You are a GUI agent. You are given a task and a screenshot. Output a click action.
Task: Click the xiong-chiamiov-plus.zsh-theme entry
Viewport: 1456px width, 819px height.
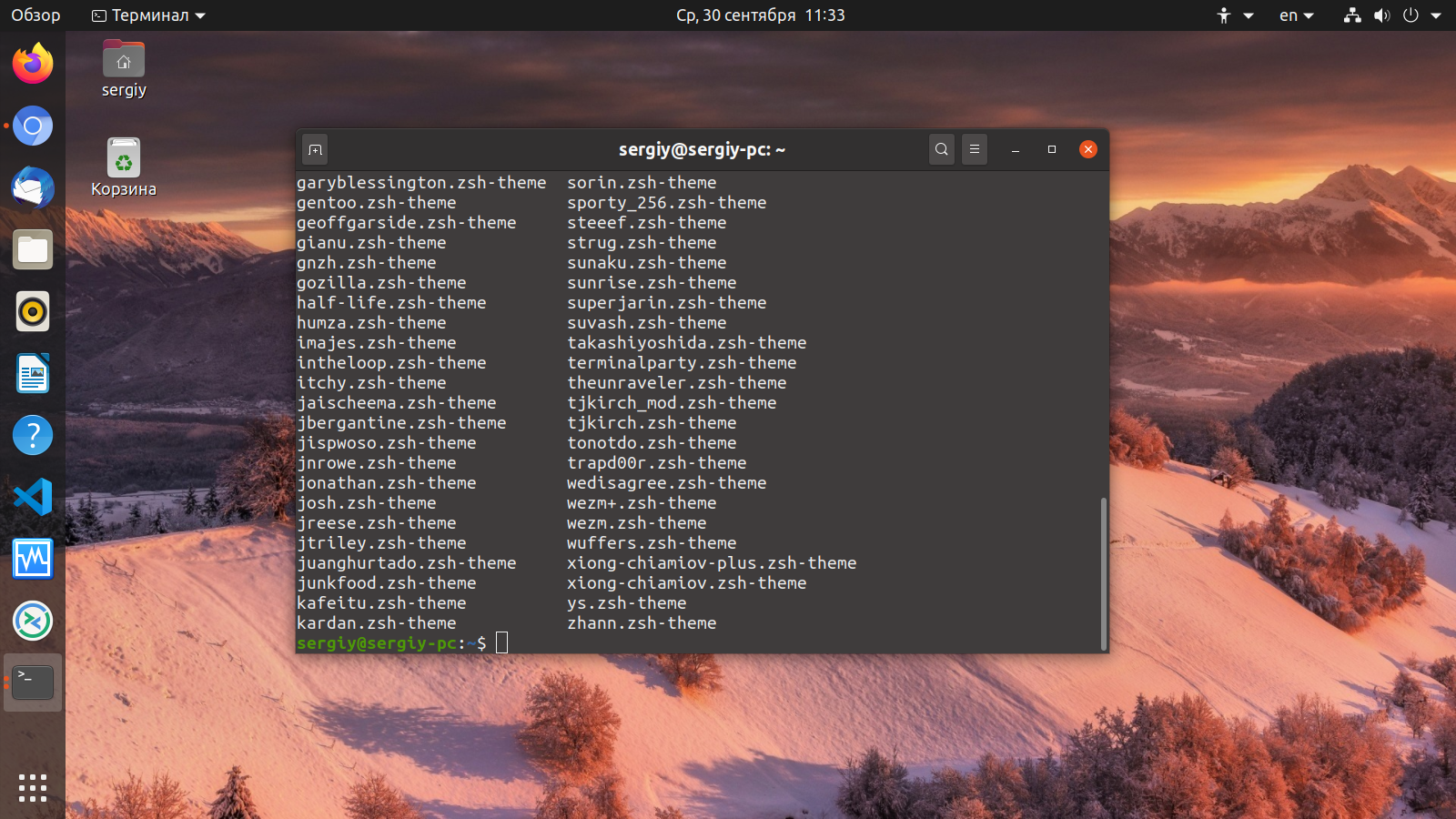712,563
